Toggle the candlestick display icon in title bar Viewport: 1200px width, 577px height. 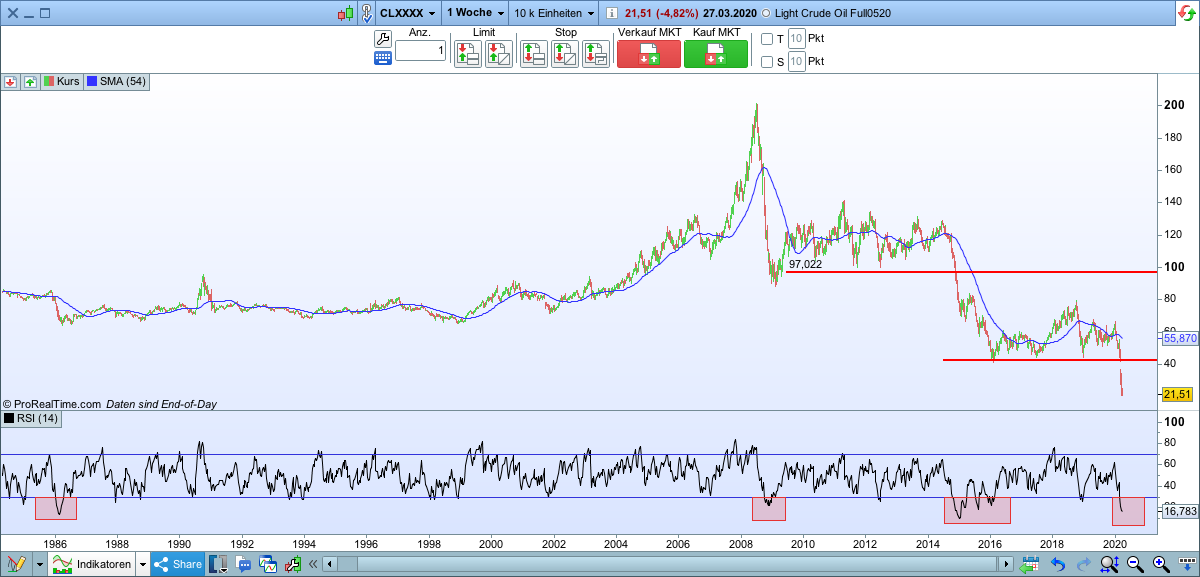(344, 13)
